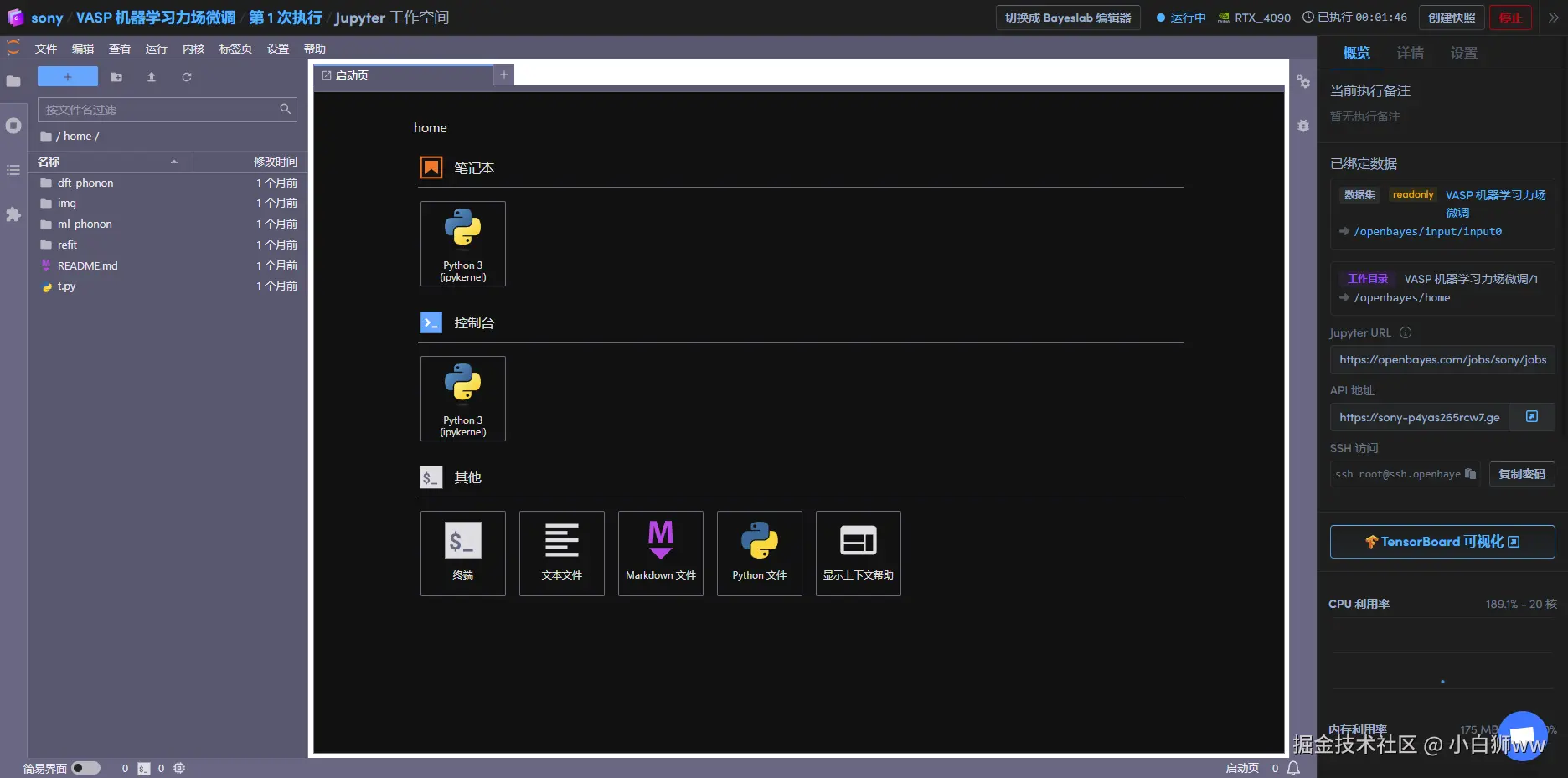Click the terminal count icon in status bar

[x=144, y=768]
